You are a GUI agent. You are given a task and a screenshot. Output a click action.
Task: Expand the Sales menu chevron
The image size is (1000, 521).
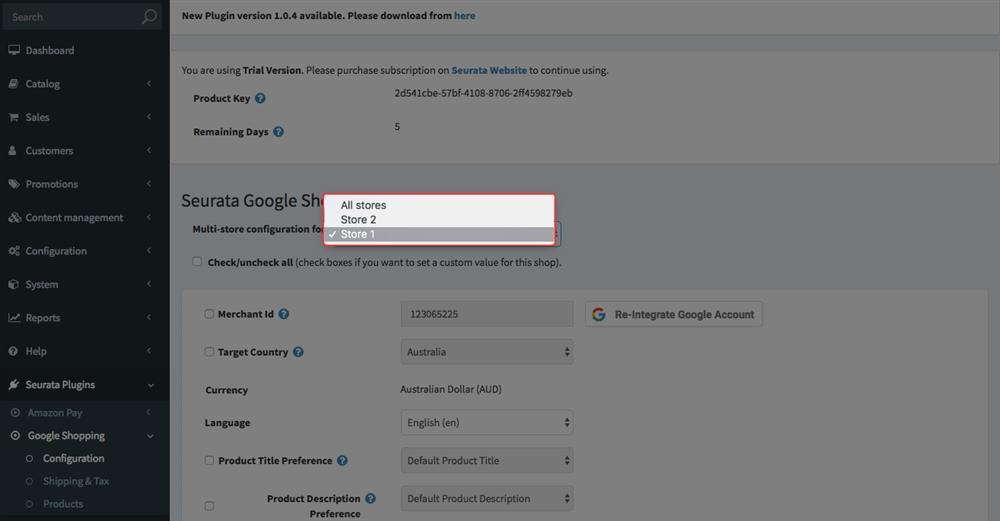tap(149, 117)
